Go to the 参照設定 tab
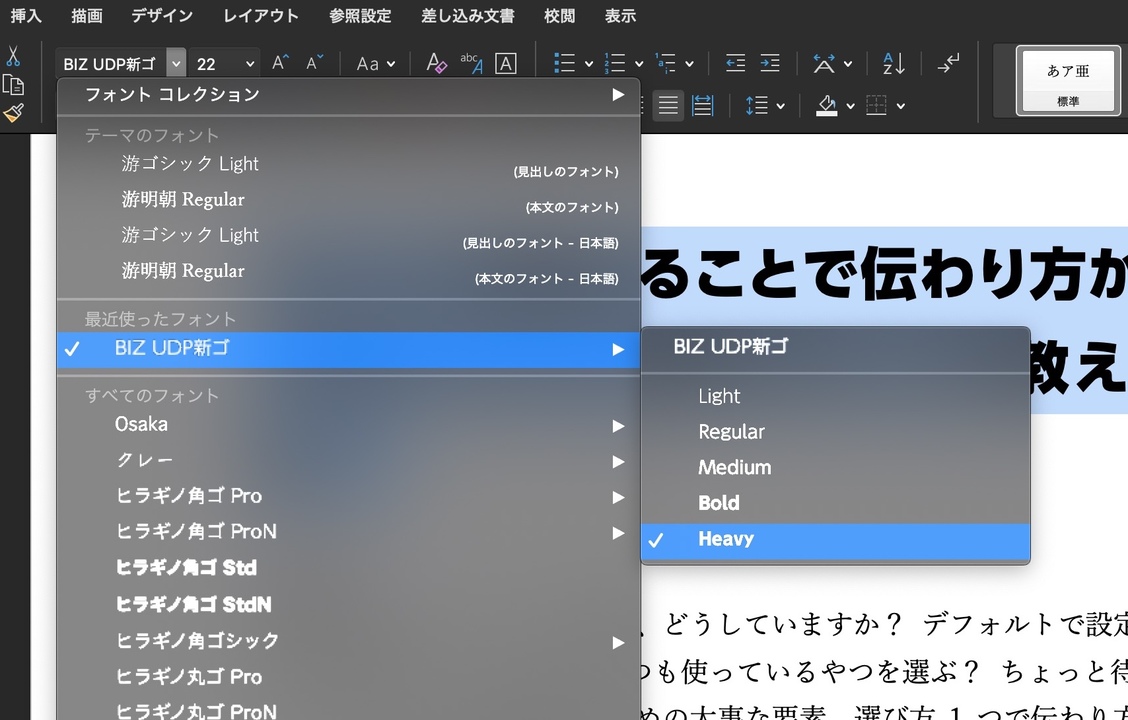 [x=360, y=16]
